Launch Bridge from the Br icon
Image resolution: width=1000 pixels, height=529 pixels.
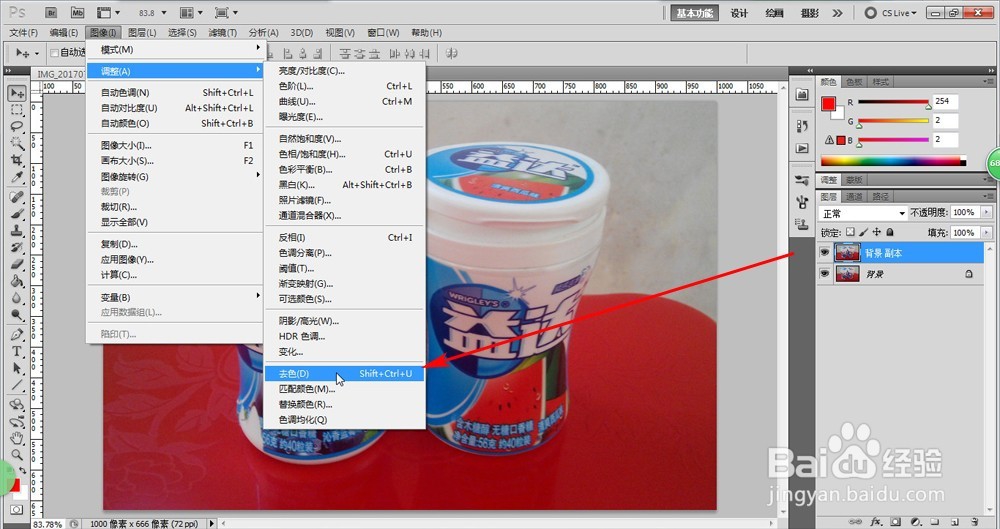[x=52, y=13]
